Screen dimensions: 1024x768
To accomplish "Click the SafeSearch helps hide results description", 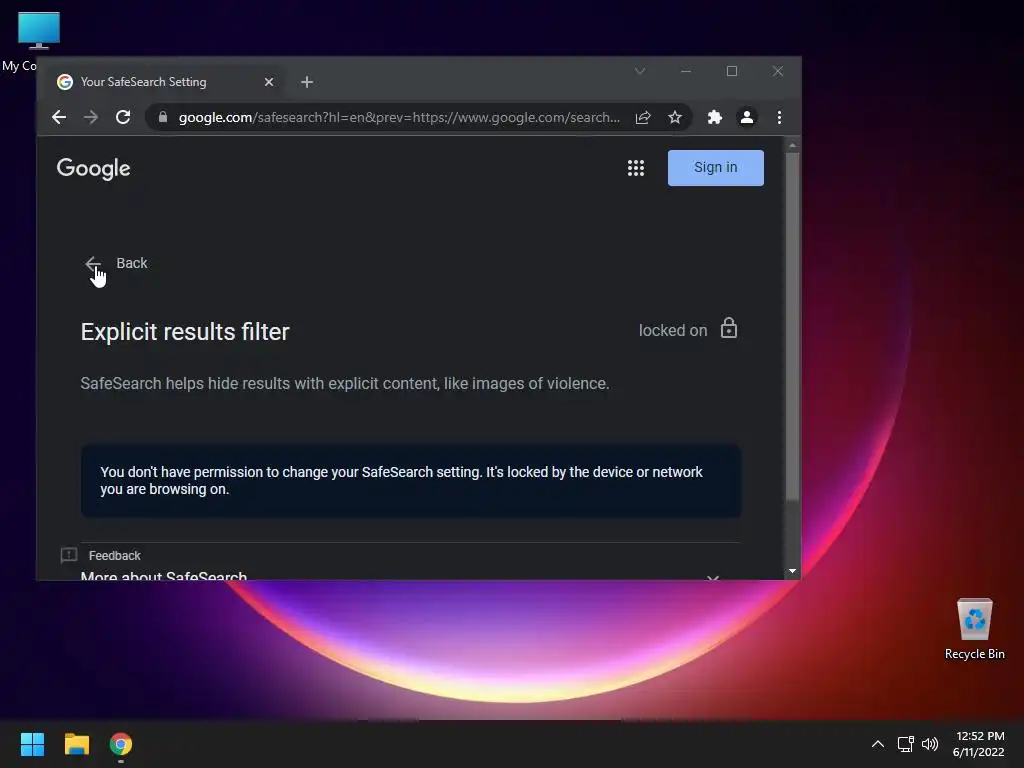I will tap(345, 383).
